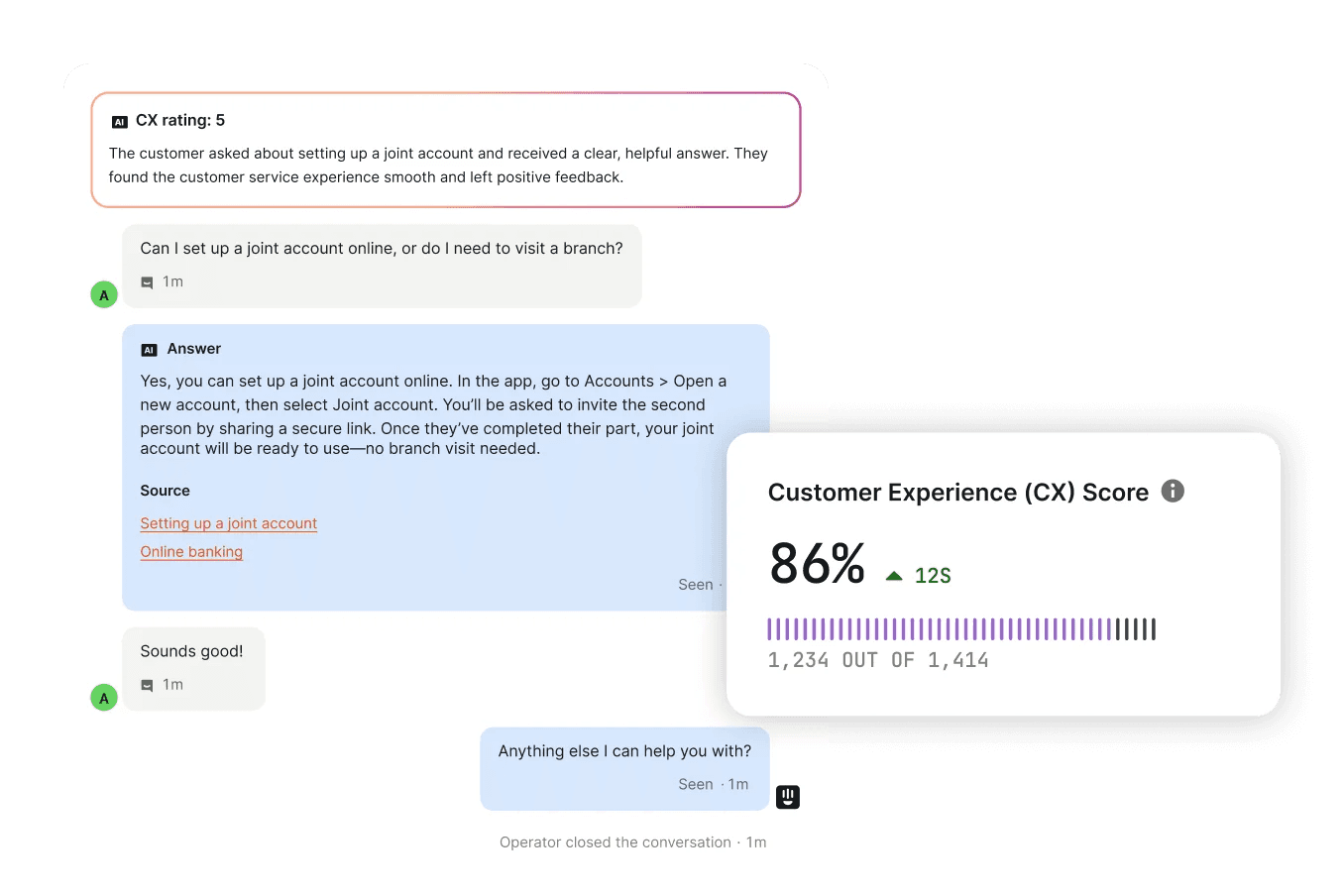Screen dimensions: 1344x896
Task: Click the Intercom messenger logo icon
Action: click(788, 797)
